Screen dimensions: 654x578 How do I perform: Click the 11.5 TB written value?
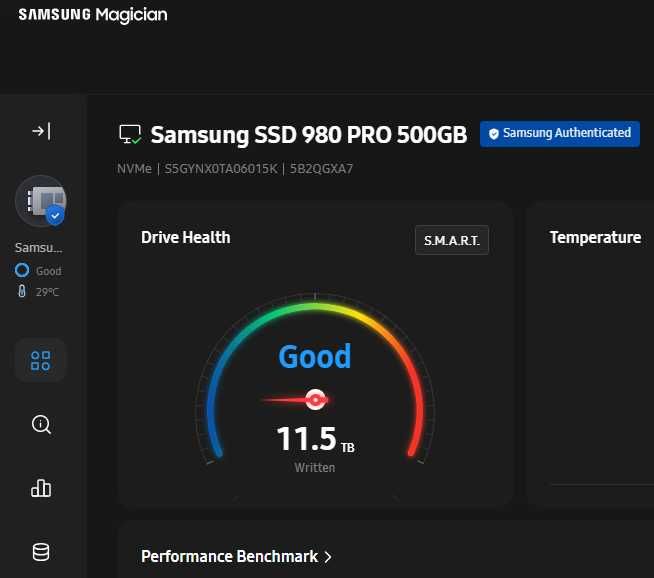[x=315, y=439]
